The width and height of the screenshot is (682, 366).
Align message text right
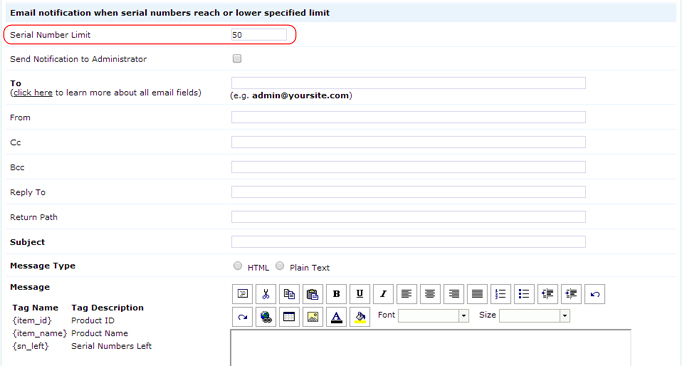(454, 294)
